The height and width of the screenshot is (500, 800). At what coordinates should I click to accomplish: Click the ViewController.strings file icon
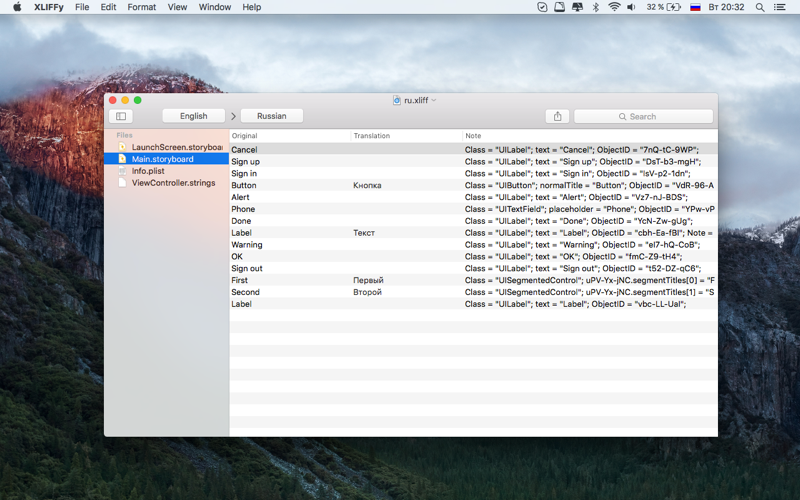[x=122, y=183]
